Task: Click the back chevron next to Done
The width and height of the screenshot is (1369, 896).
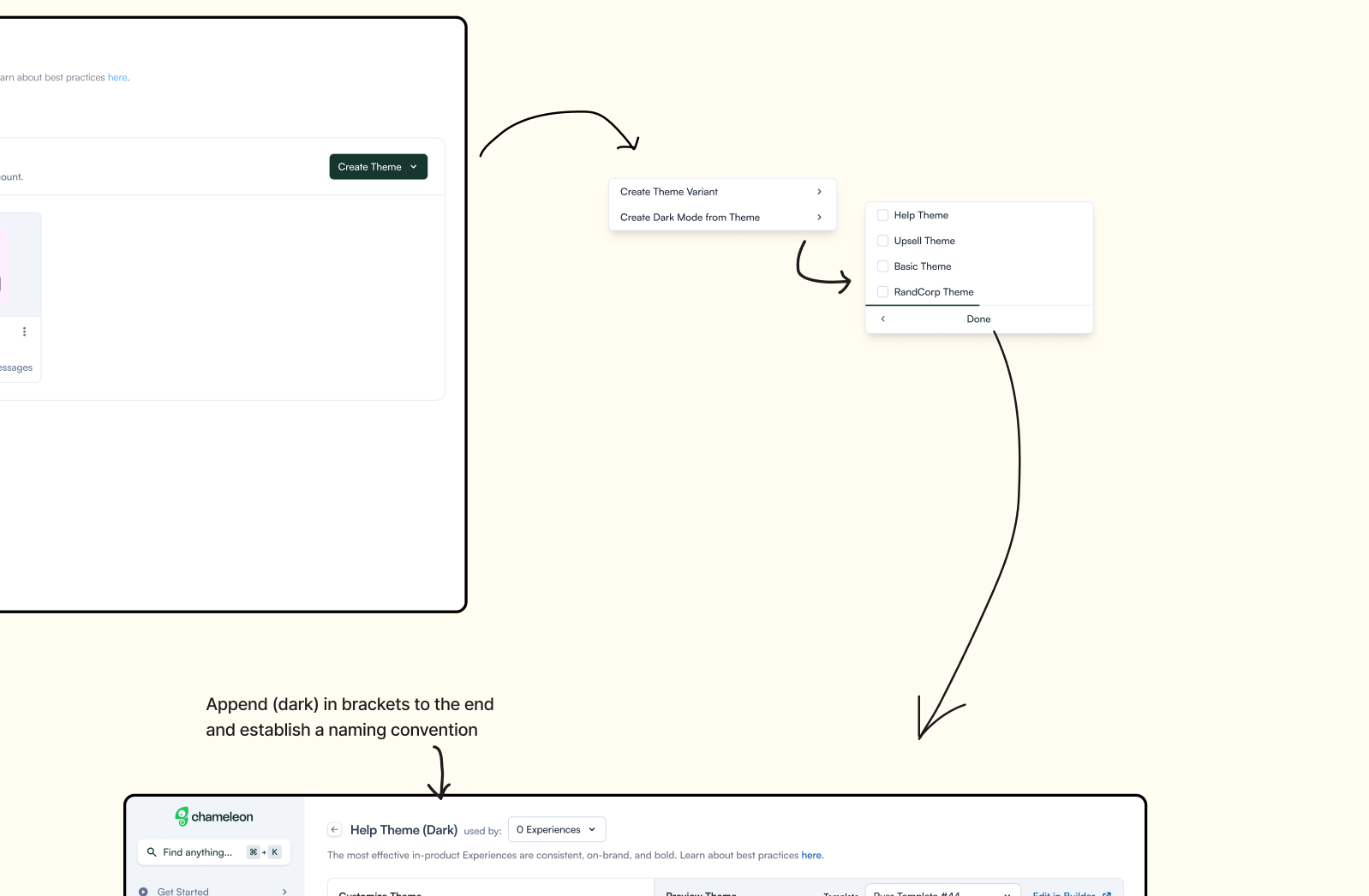Action: (882, 319)
